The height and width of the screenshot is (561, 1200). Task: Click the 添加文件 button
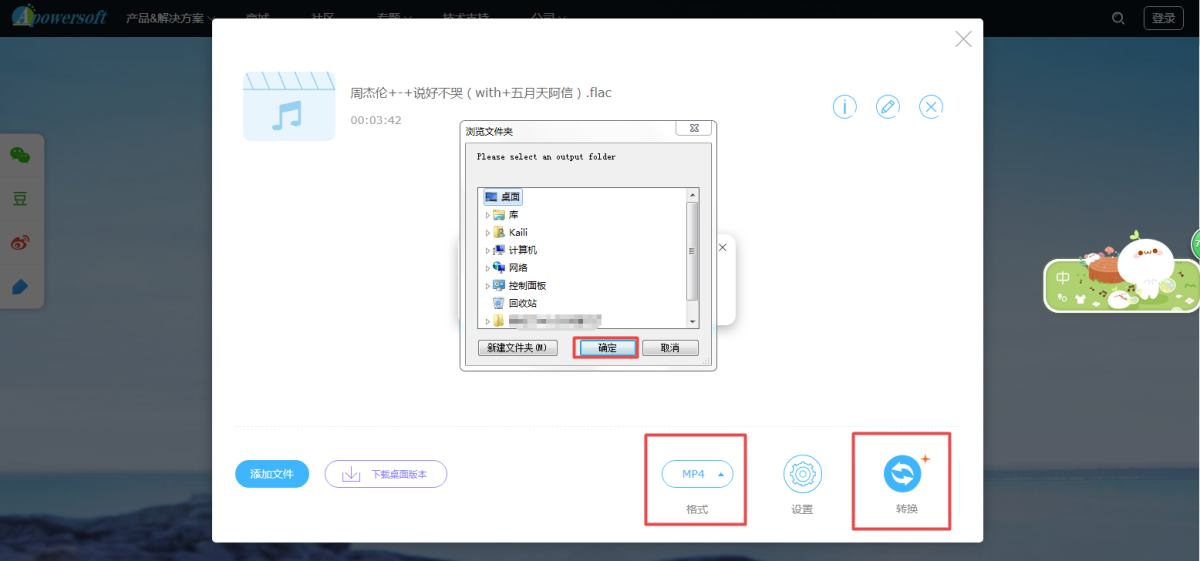tap(272, 474)
